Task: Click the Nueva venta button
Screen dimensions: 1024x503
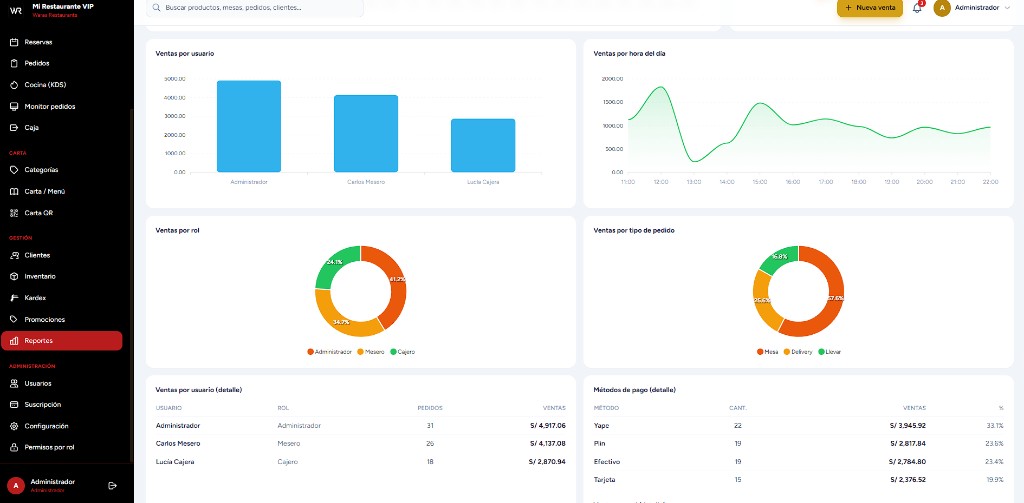Action: pyautogui.click(x=870, y=8)
